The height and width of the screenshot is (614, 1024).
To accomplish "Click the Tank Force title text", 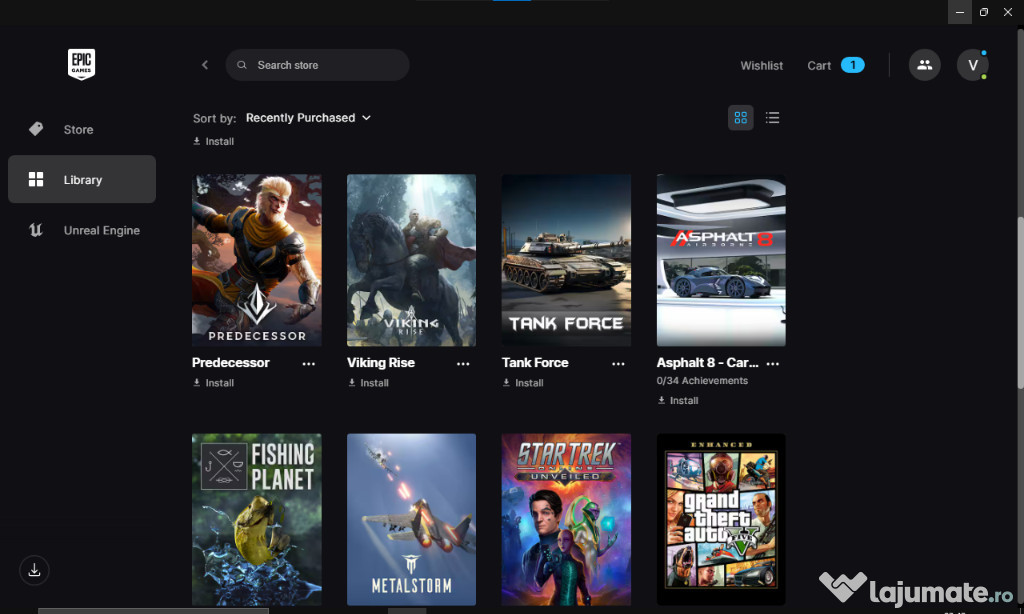I will pyautogui.click(x=535, y=363).
